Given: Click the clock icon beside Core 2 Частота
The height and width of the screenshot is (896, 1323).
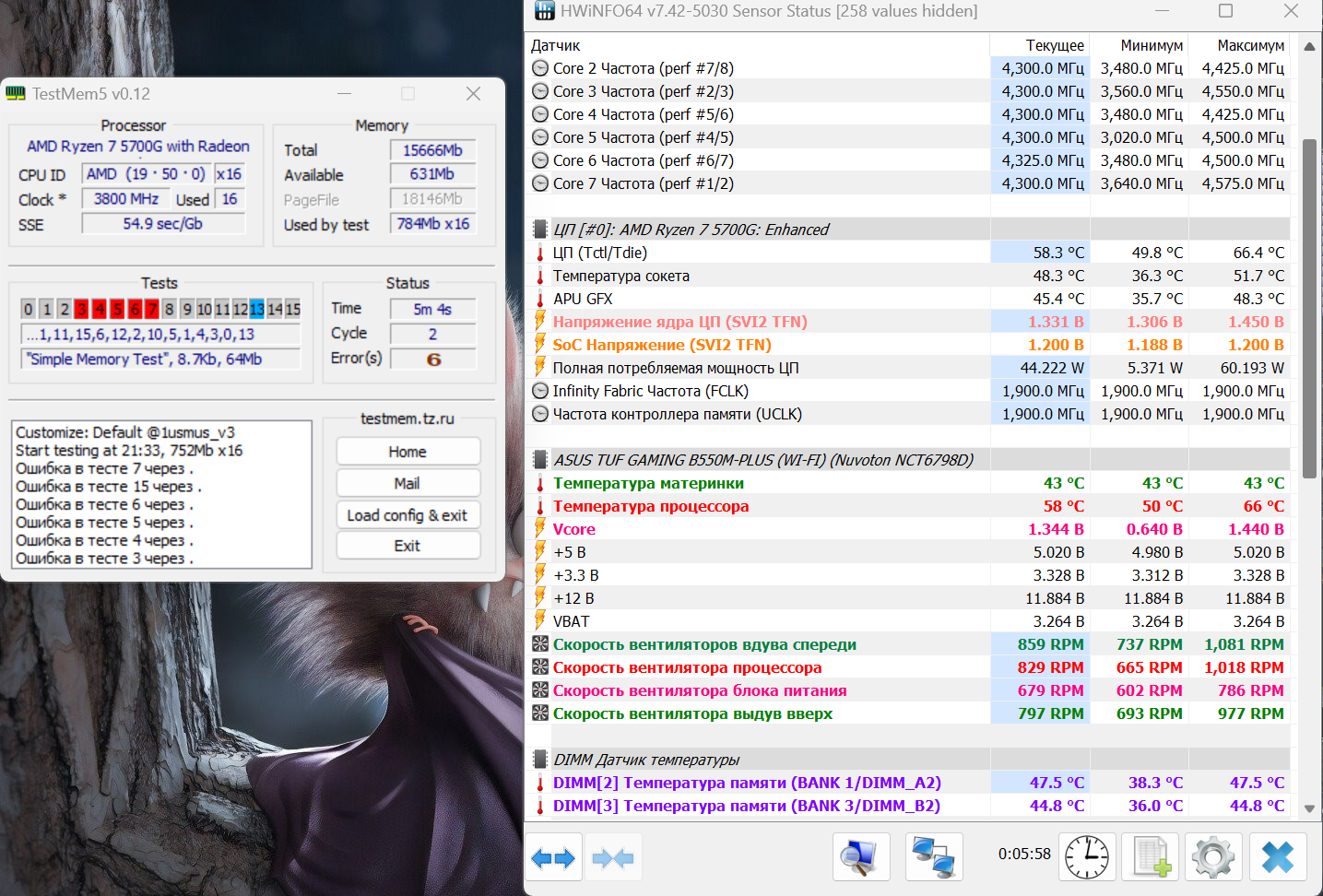Looking at the screenshot, I should (540, 68).
